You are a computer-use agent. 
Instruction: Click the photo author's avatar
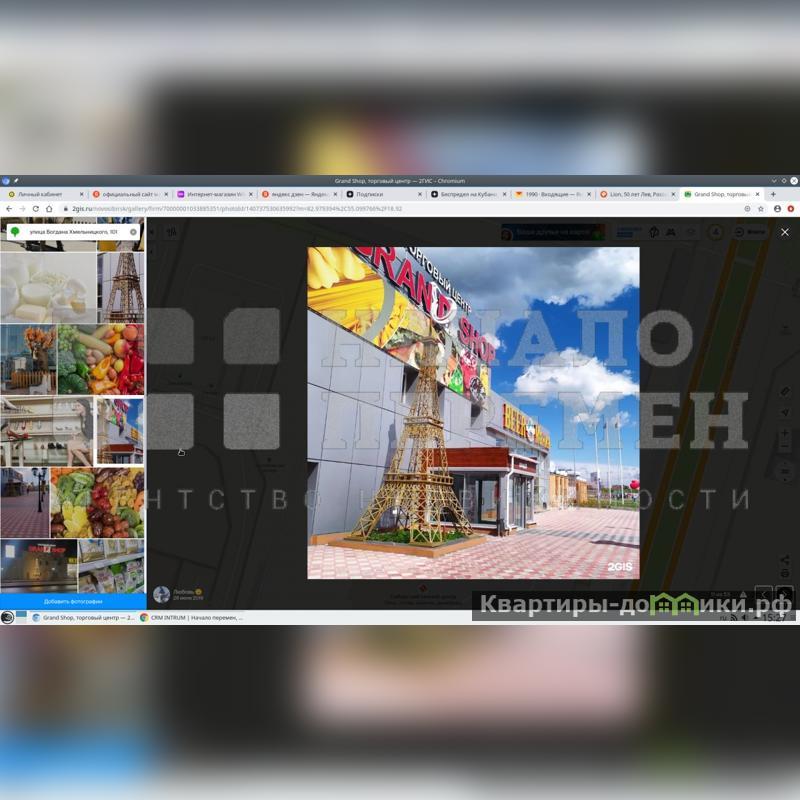click(x=161, y=594)
